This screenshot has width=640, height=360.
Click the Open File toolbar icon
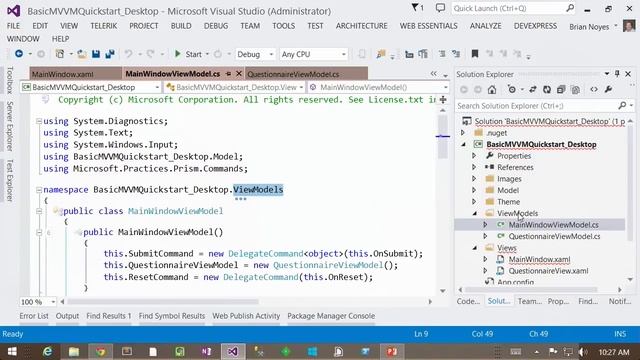[x=82, y=54]
